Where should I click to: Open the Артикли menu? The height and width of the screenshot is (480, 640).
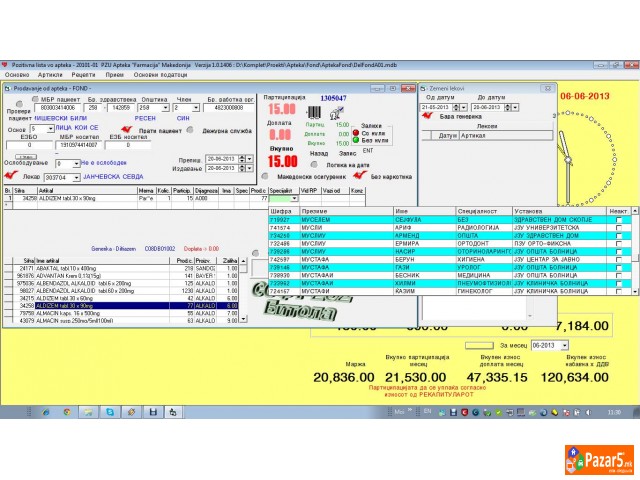(x=47, y=74)
